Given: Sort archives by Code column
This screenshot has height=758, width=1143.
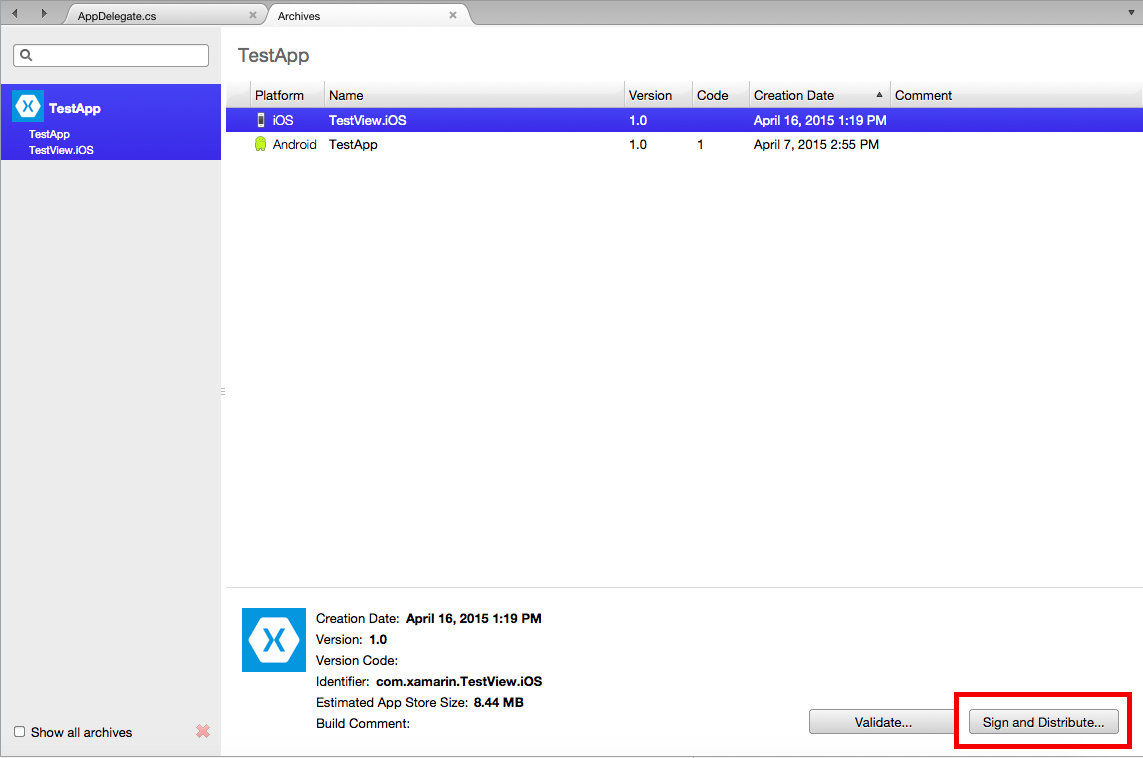Looking at the screenshot, I should 720,95.
